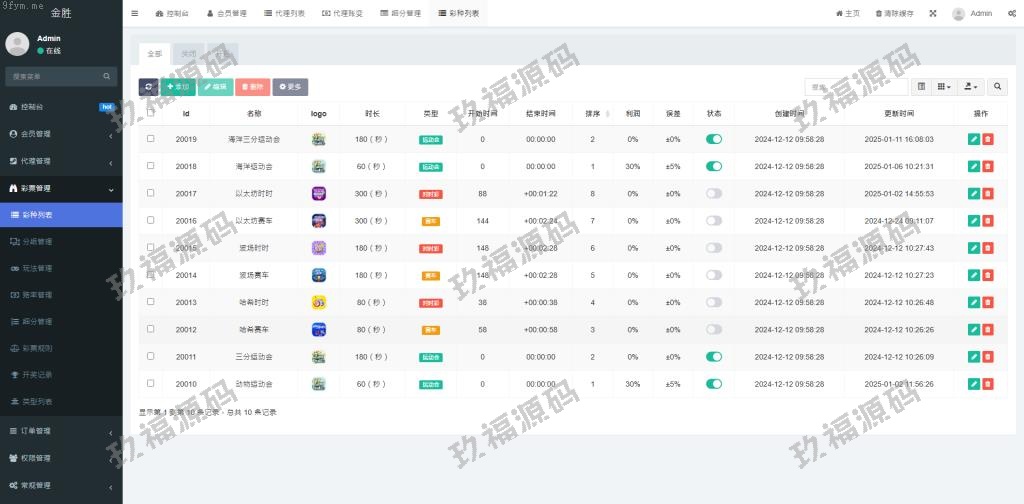Click the green 添加 button

(x=178, y=87)
